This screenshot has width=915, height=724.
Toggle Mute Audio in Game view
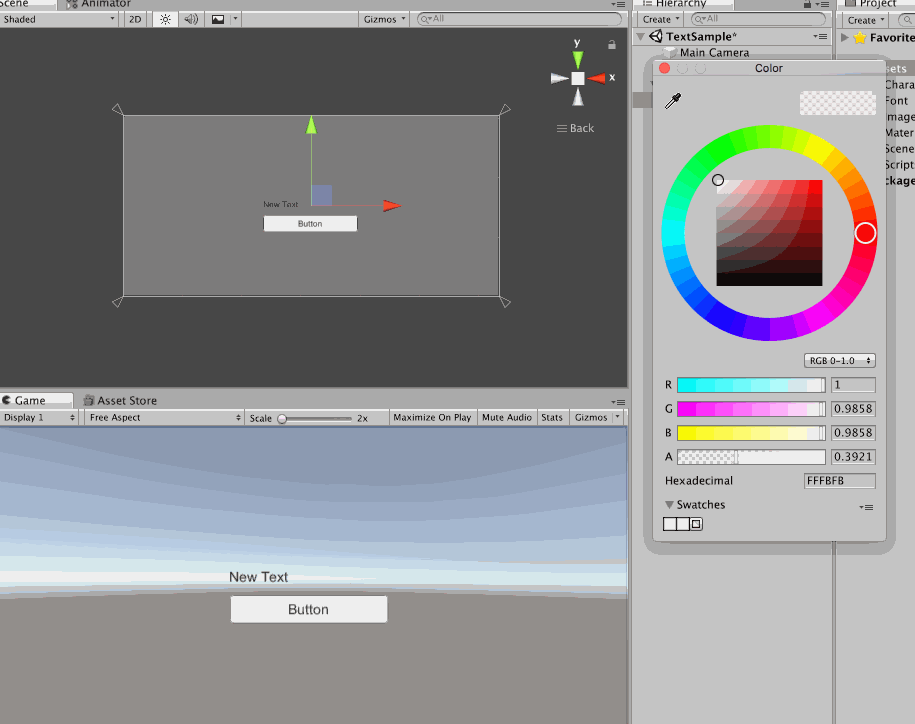pyautogui.click(x=506, y=418)
